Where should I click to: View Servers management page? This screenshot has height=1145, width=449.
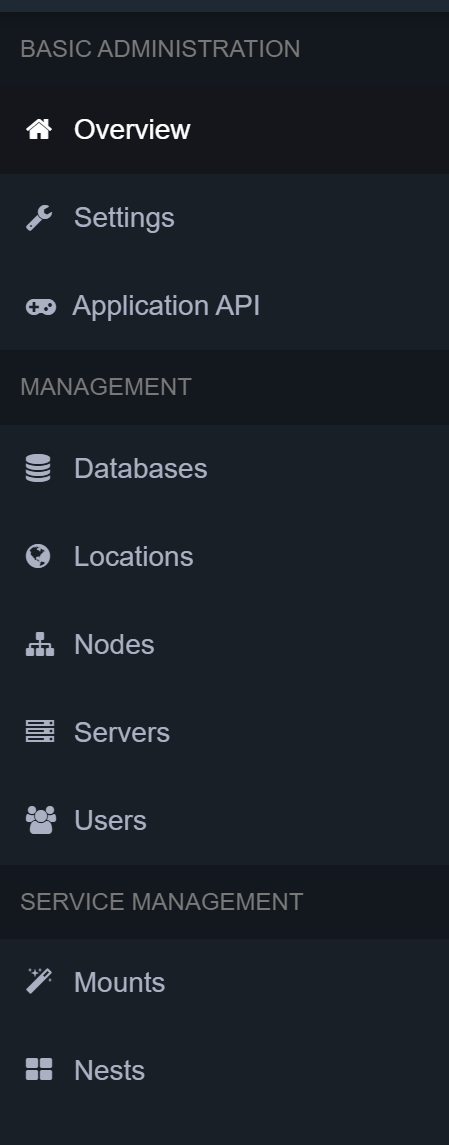click(x=224, y=732)
